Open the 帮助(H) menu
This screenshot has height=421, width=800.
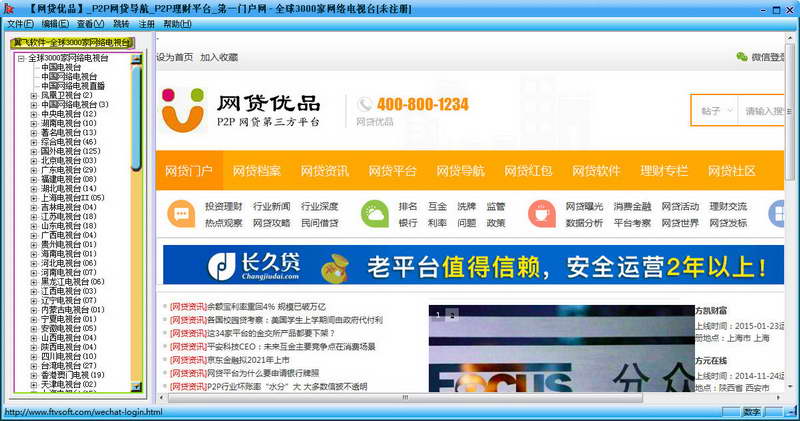tap(178, 24)
